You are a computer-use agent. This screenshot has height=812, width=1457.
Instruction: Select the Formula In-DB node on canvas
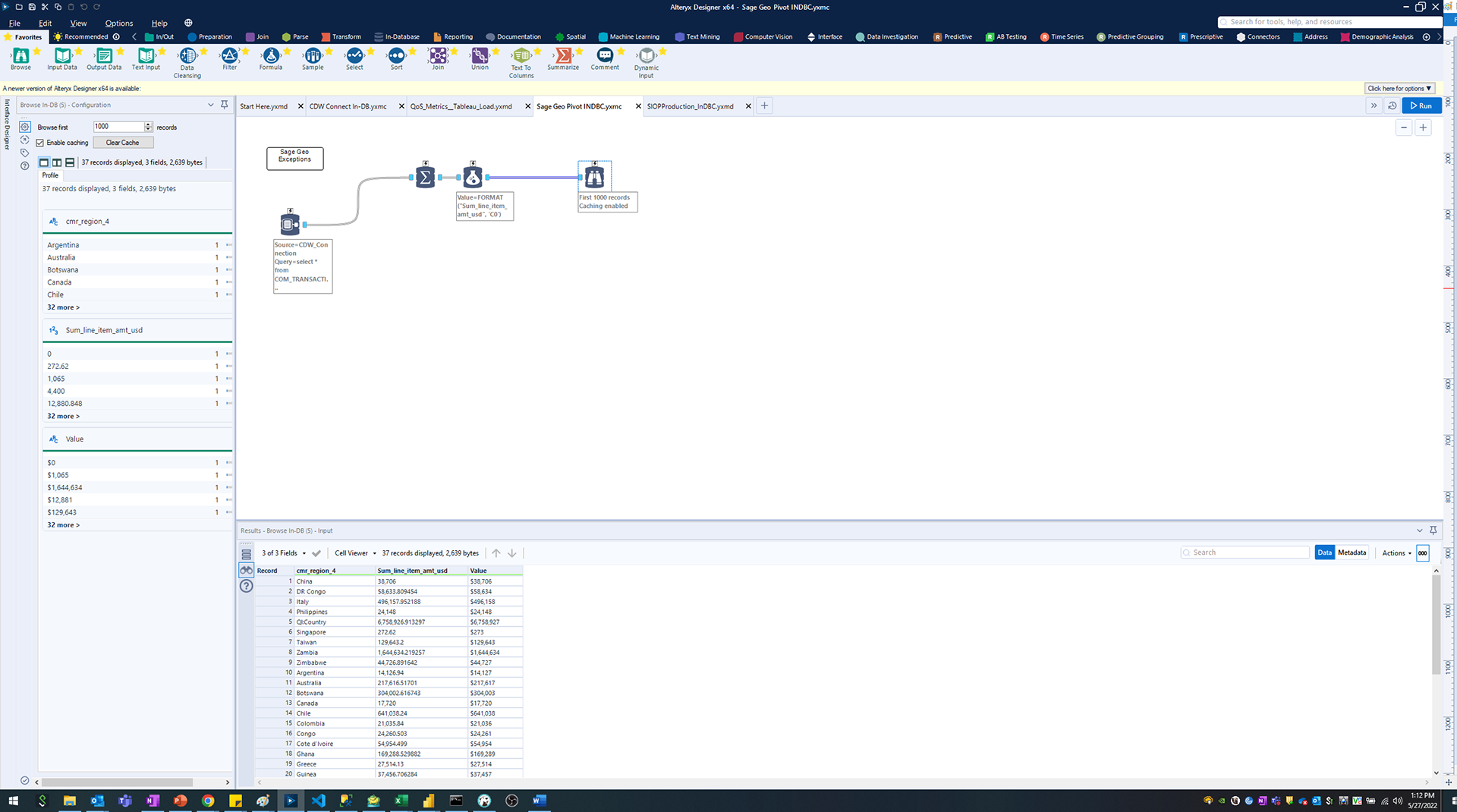473,177
